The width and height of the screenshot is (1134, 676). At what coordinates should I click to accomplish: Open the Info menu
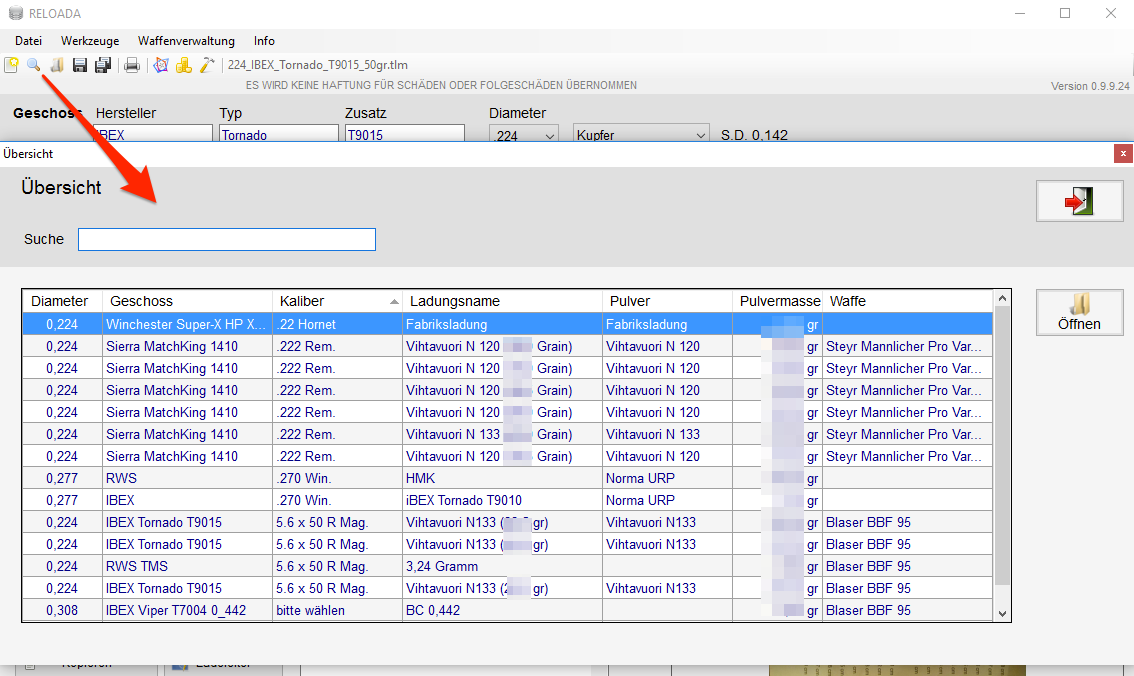click(264, 41)
